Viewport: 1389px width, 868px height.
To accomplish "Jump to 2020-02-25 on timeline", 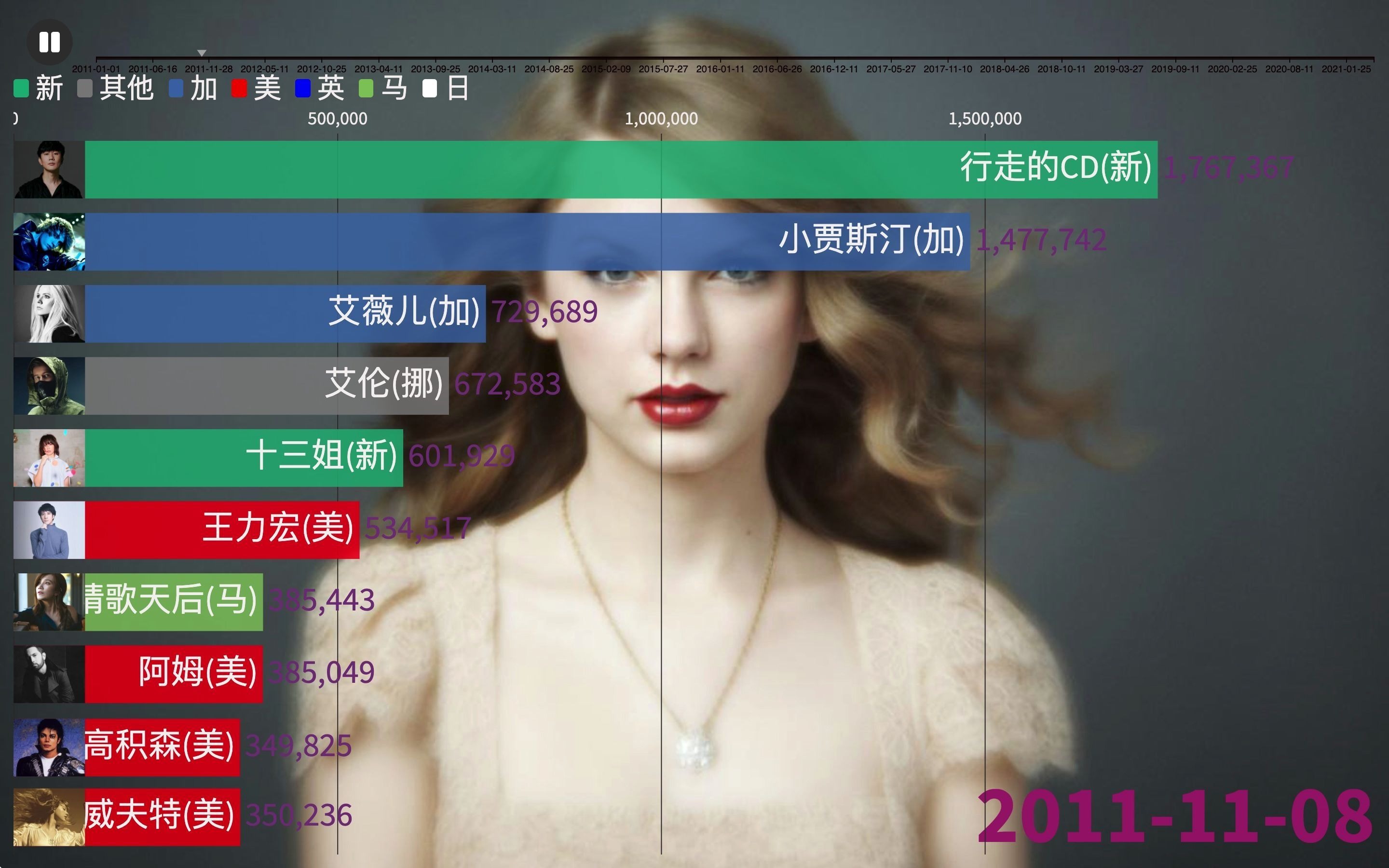I will (1232, 69).
